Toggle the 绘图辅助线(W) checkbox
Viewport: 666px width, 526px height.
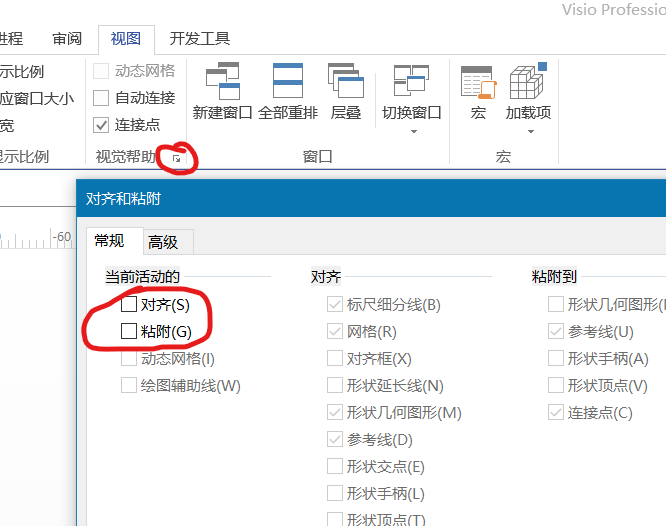coord(129,385)
